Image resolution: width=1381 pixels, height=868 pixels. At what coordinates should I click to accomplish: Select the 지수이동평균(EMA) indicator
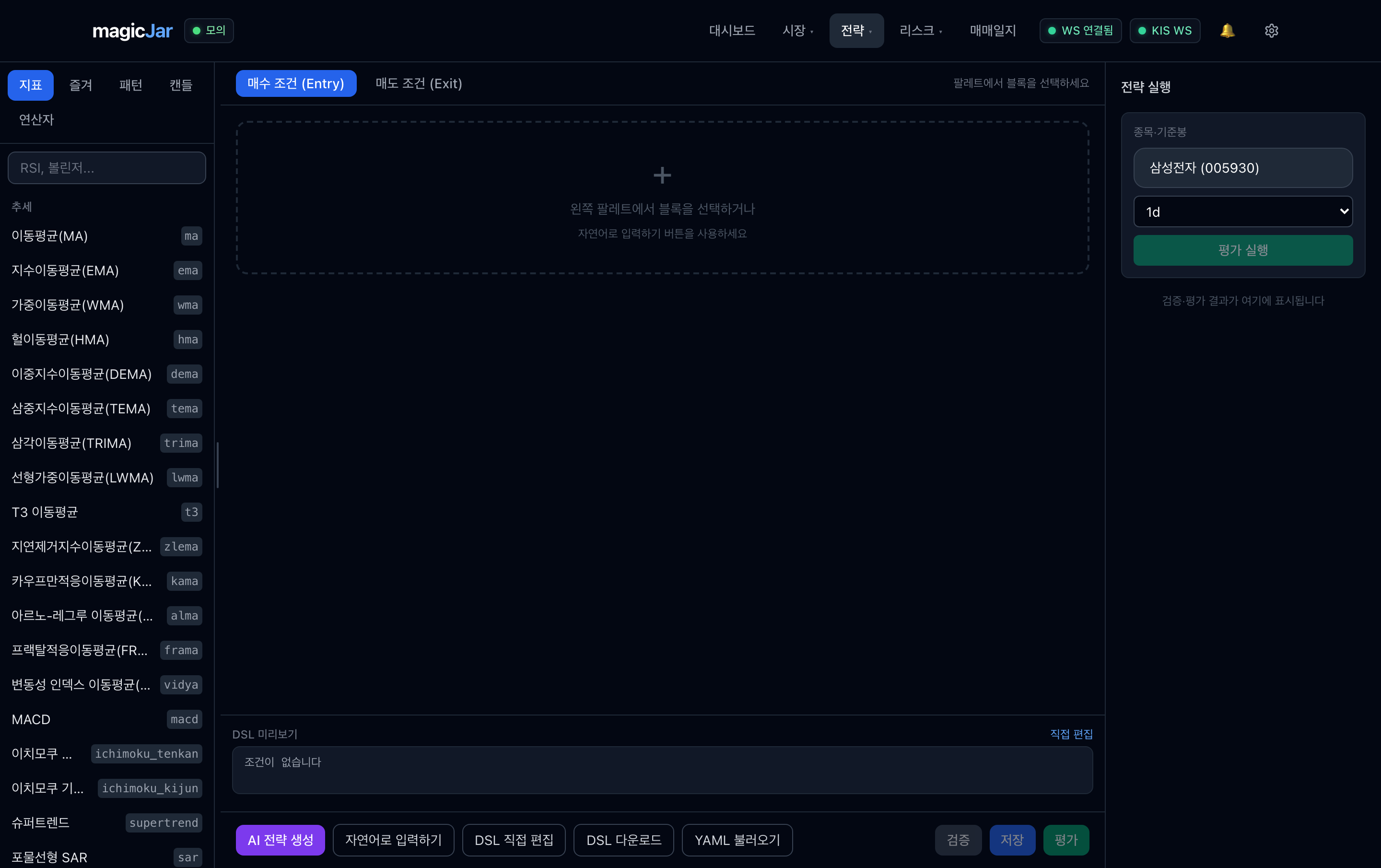pyautogui.click(x=106, y=270)
